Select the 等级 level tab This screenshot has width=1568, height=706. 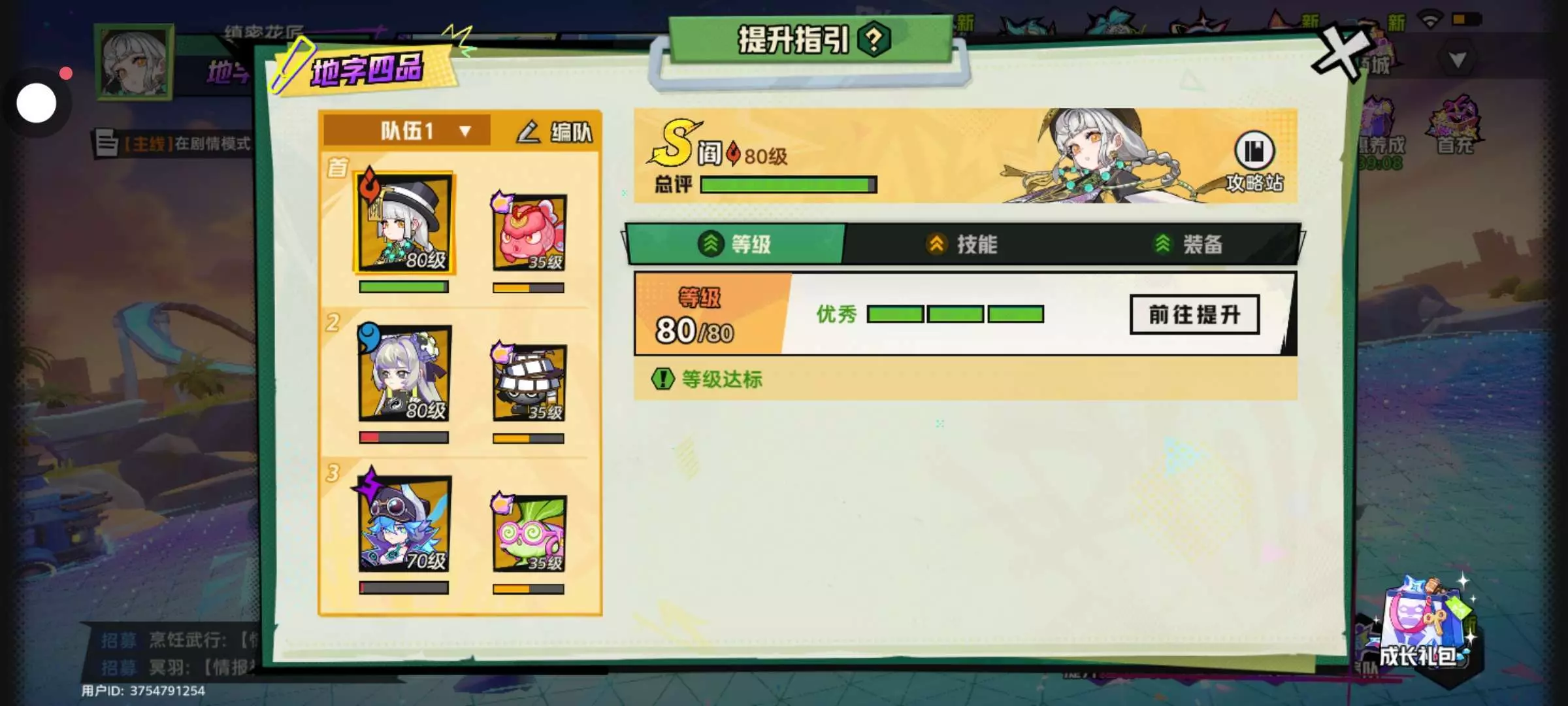coord(735,244)
